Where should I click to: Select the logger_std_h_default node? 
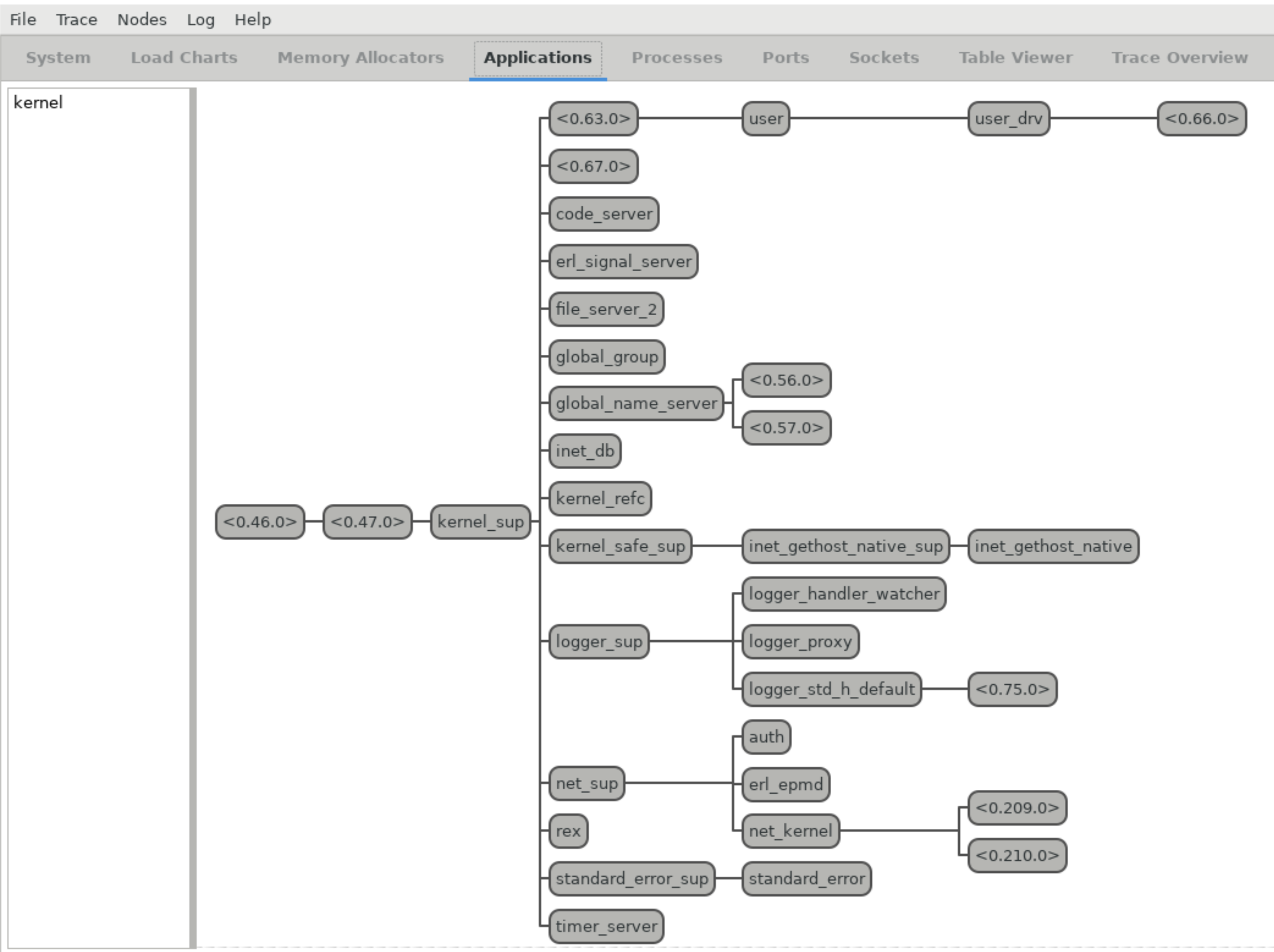point(832,689)
